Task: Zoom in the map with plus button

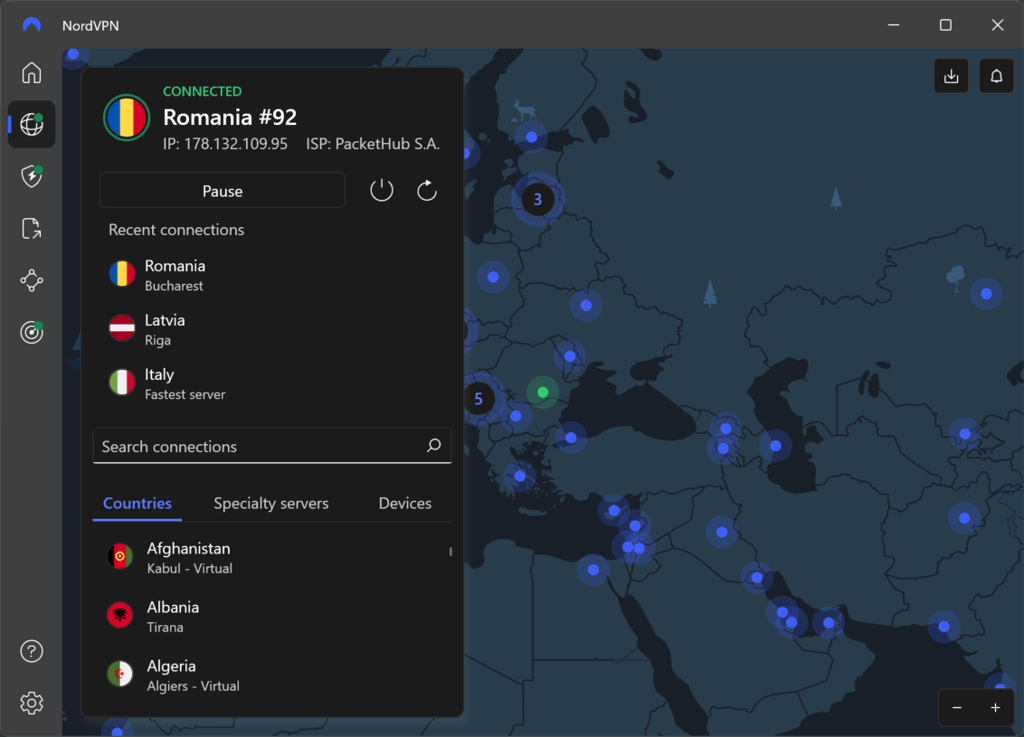Action: [x=995, y=708]
